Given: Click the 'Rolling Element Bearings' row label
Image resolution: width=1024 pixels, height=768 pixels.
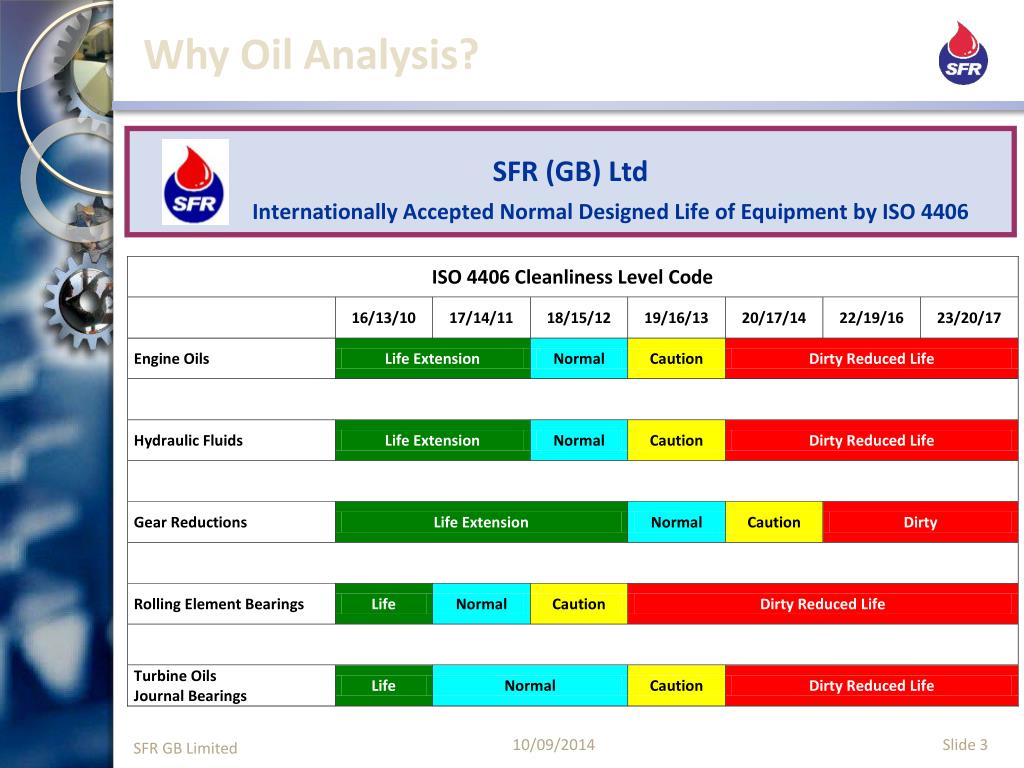Looking at the screenshot, I should pos(219,604).
